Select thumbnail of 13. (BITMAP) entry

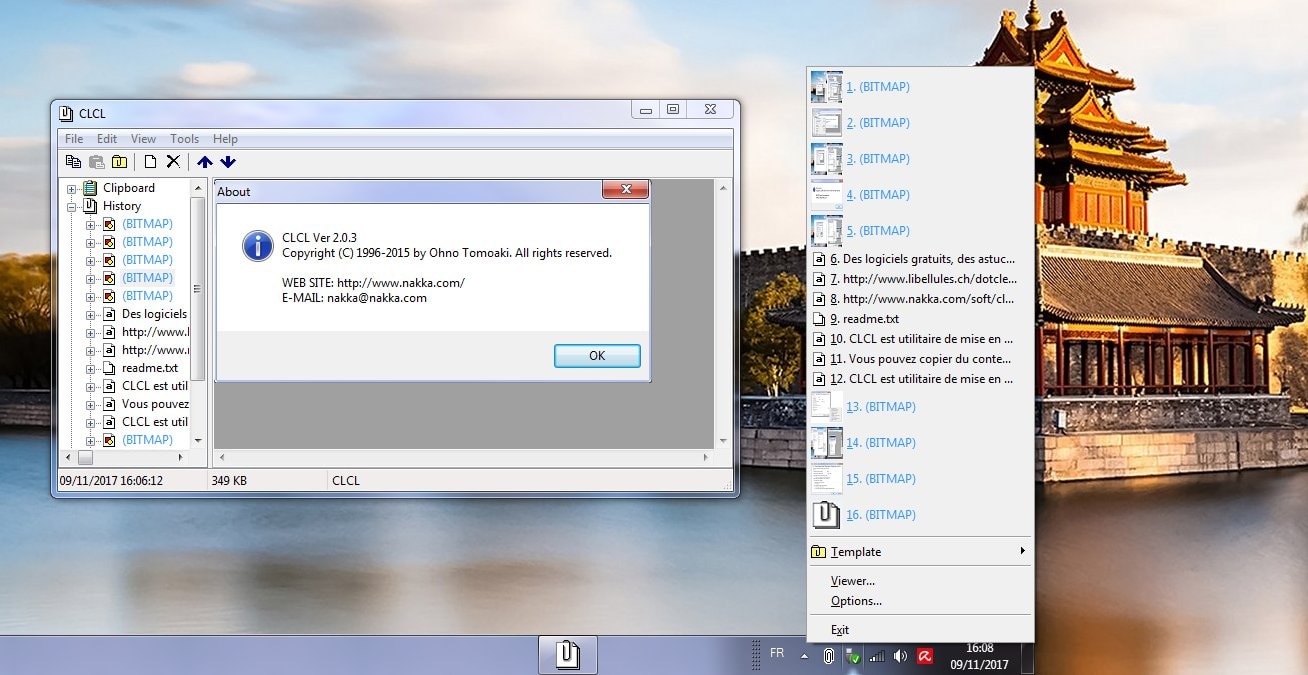826,407
